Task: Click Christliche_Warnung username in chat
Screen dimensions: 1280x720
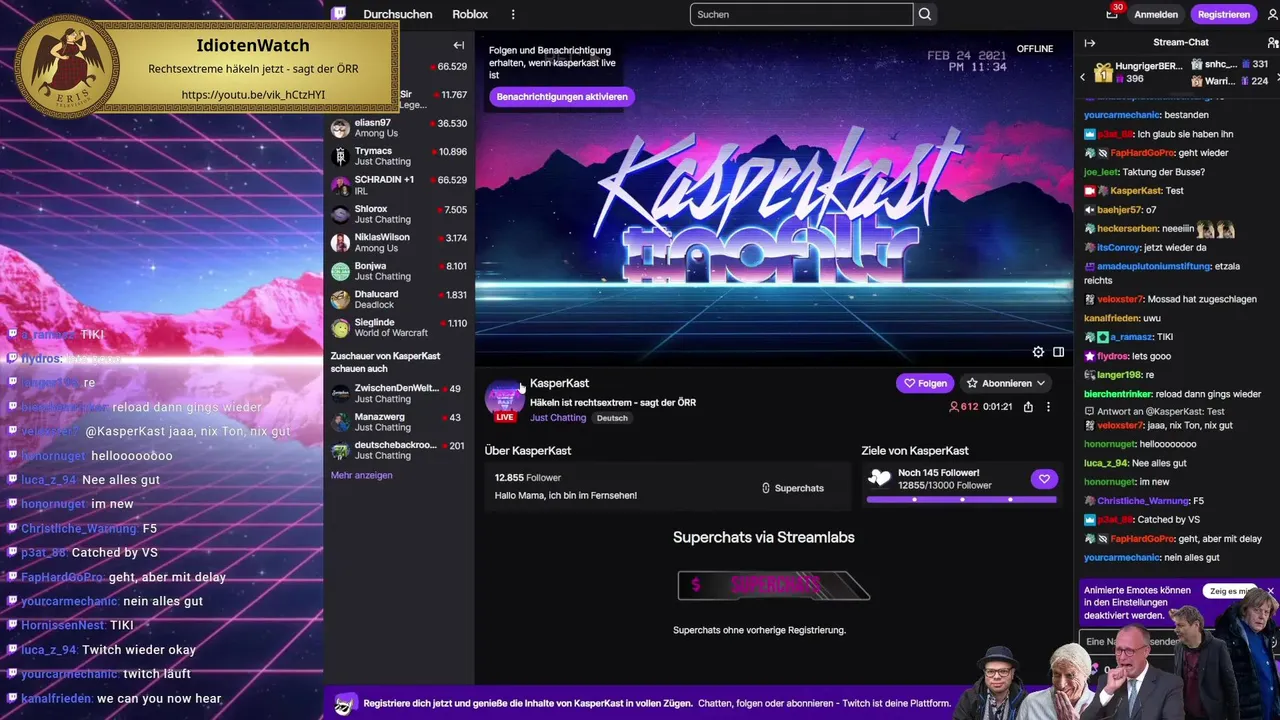Action: [x=1141, y=501]
